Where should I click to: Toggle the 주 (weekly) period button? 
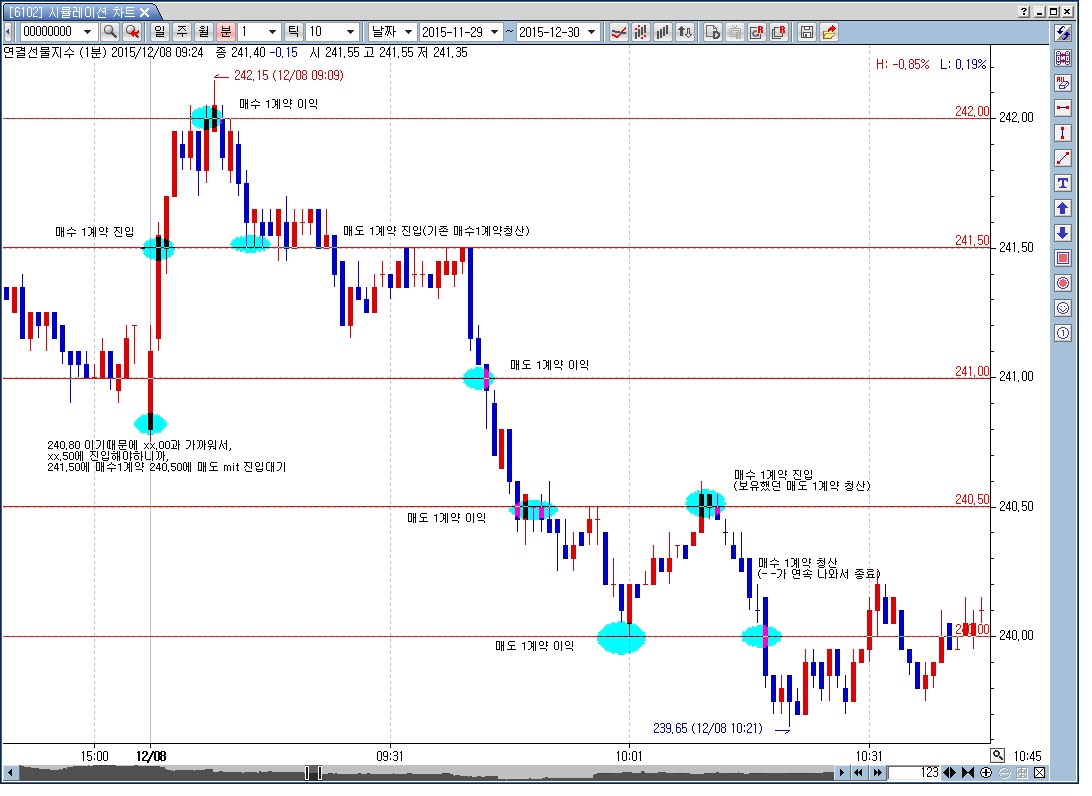182,32
